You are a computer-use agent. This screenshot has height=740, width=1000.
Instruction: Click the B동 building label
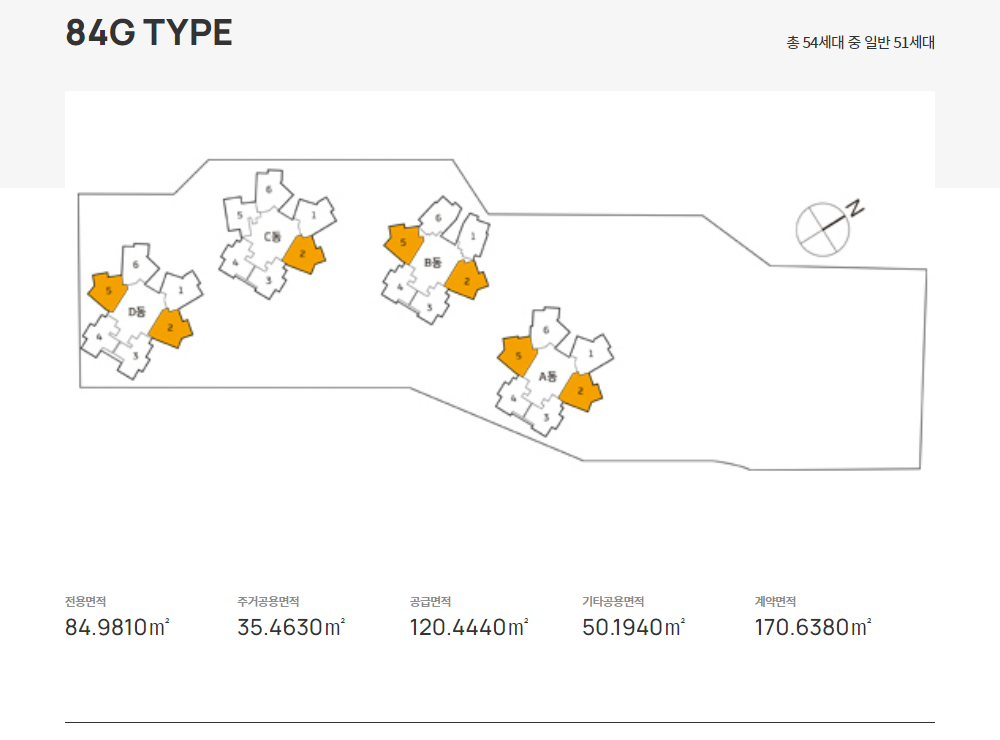[432, 262]
